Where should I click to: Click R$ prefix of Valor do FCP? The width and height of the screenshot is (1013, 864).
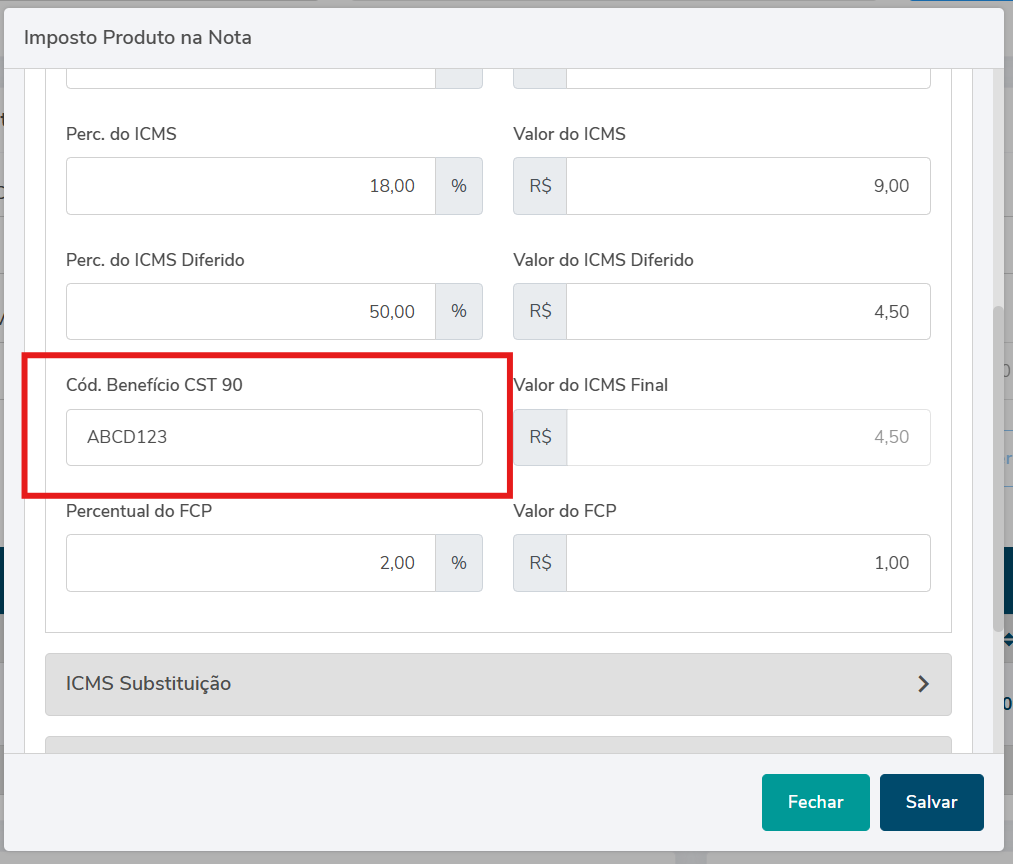540,563
